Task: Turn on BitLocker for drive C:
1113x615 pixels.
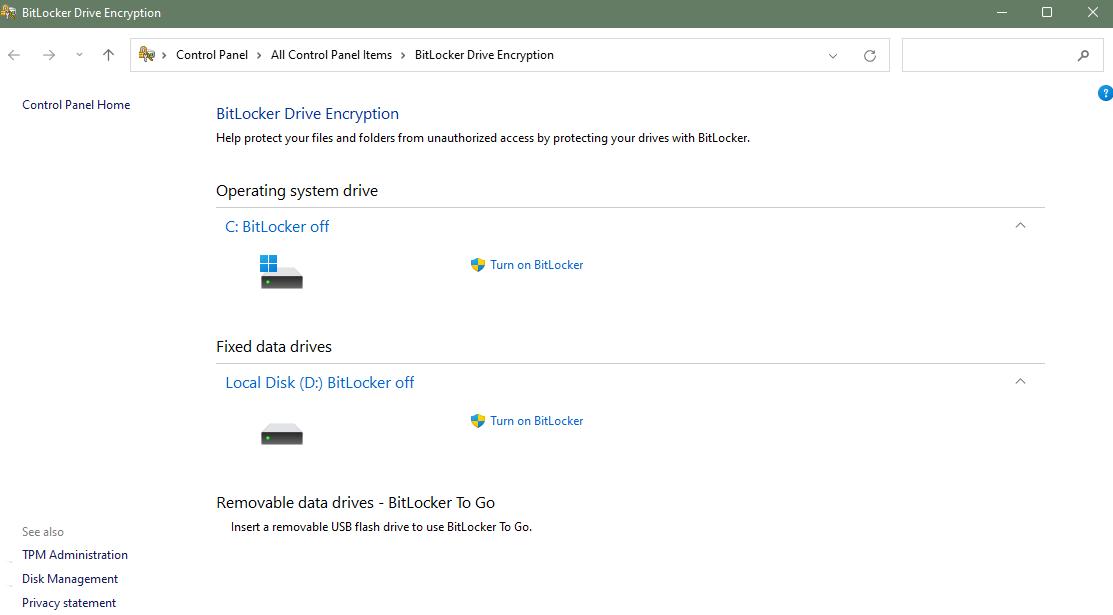Action: pyautogui.click(x=536, y=265)
